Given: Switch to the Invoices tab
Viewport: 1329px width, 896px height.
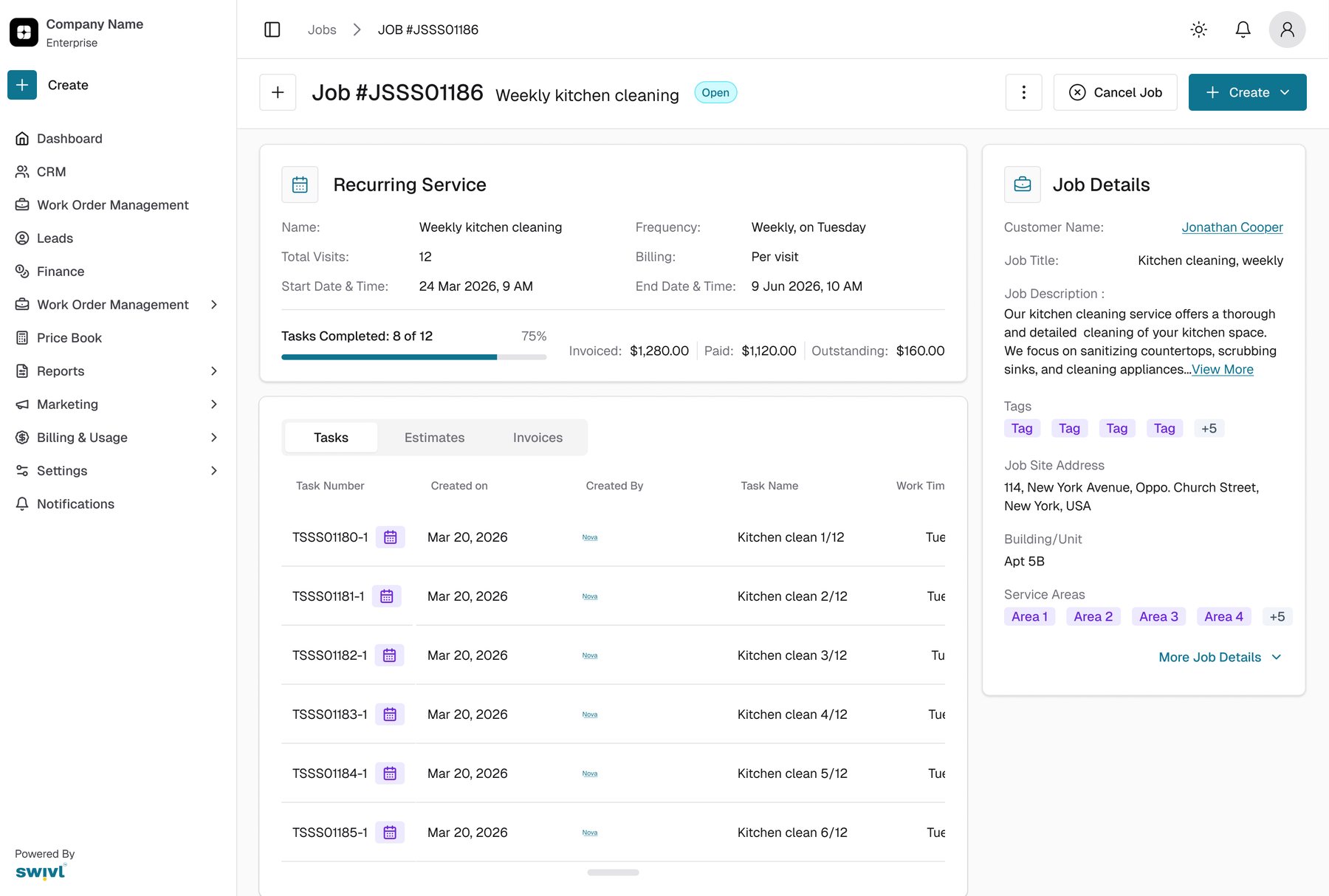Looking at the screenshot, I should tap(538, 438).
